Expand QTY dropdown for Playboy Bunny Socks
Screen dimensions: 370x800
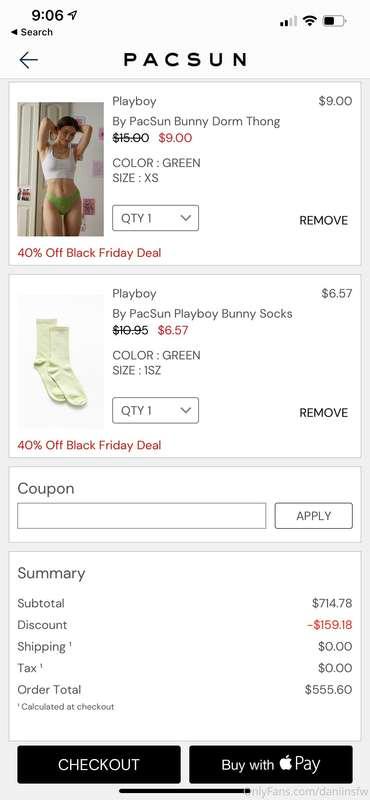pyautogui.click(x=156, y=410)
